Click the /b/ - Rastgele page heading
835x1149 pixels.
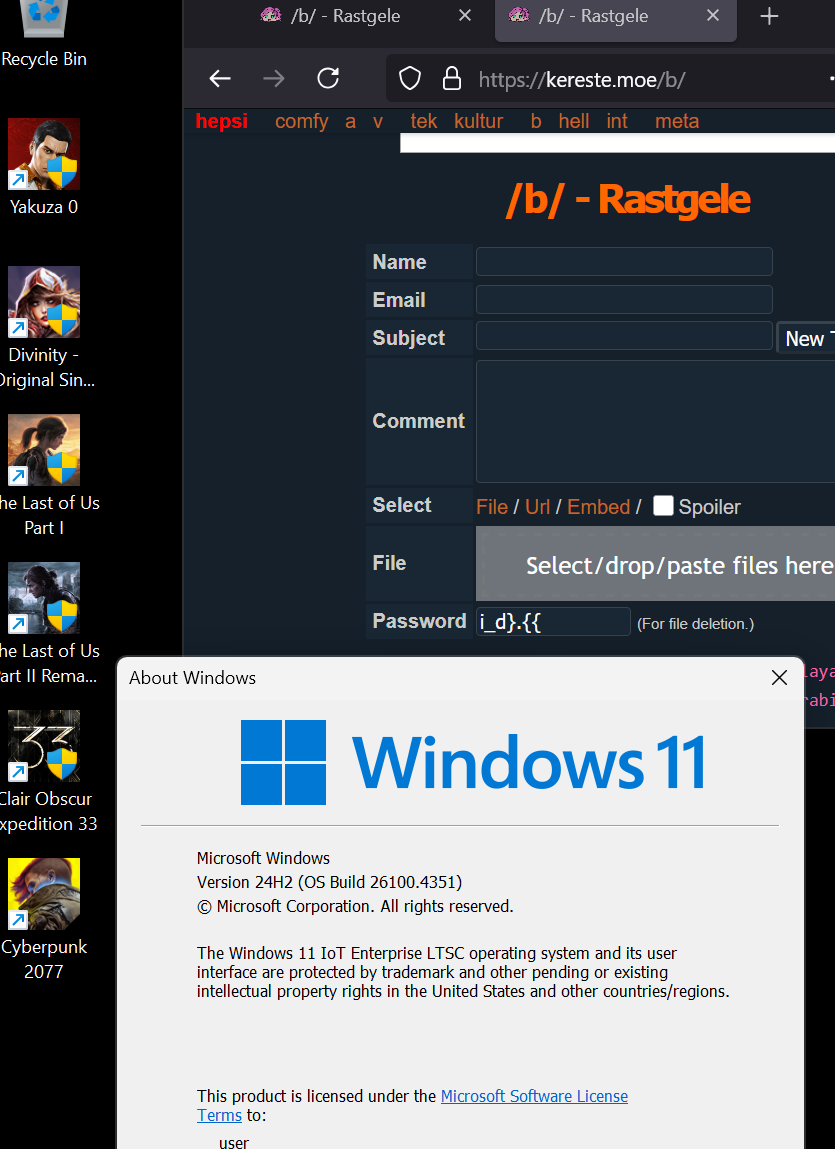[628, 199]
